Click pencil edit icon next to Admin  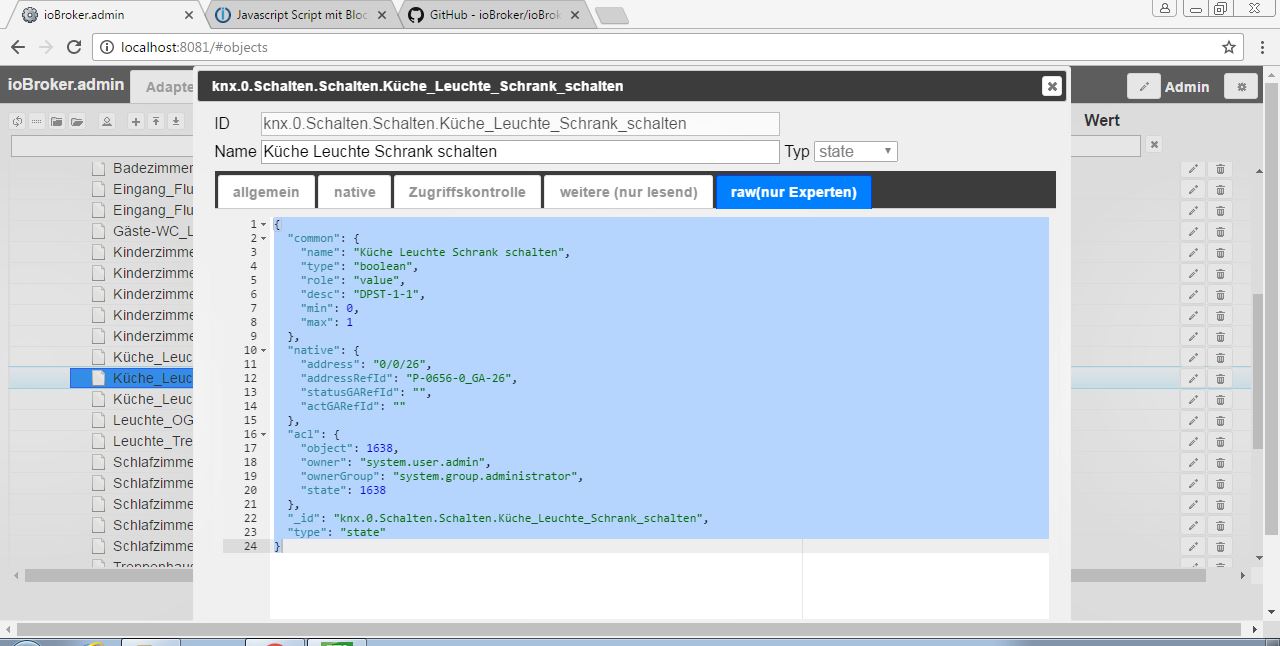click(x=1143, y=87)
